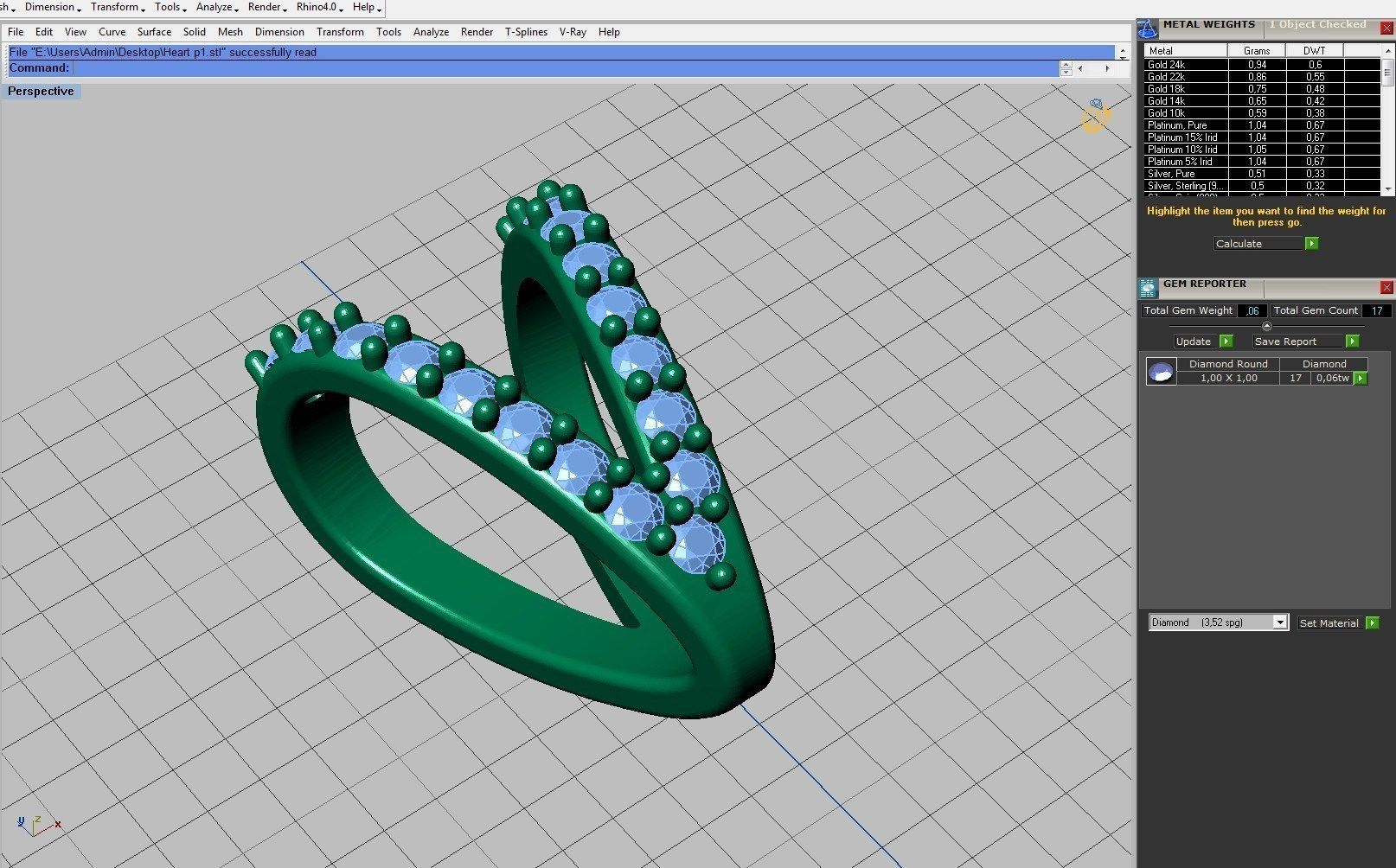Image resolution: width=1396 pixels, height=868 pixels.
Task: Click command history scrollbar arrows
Action: point(1123,52)
